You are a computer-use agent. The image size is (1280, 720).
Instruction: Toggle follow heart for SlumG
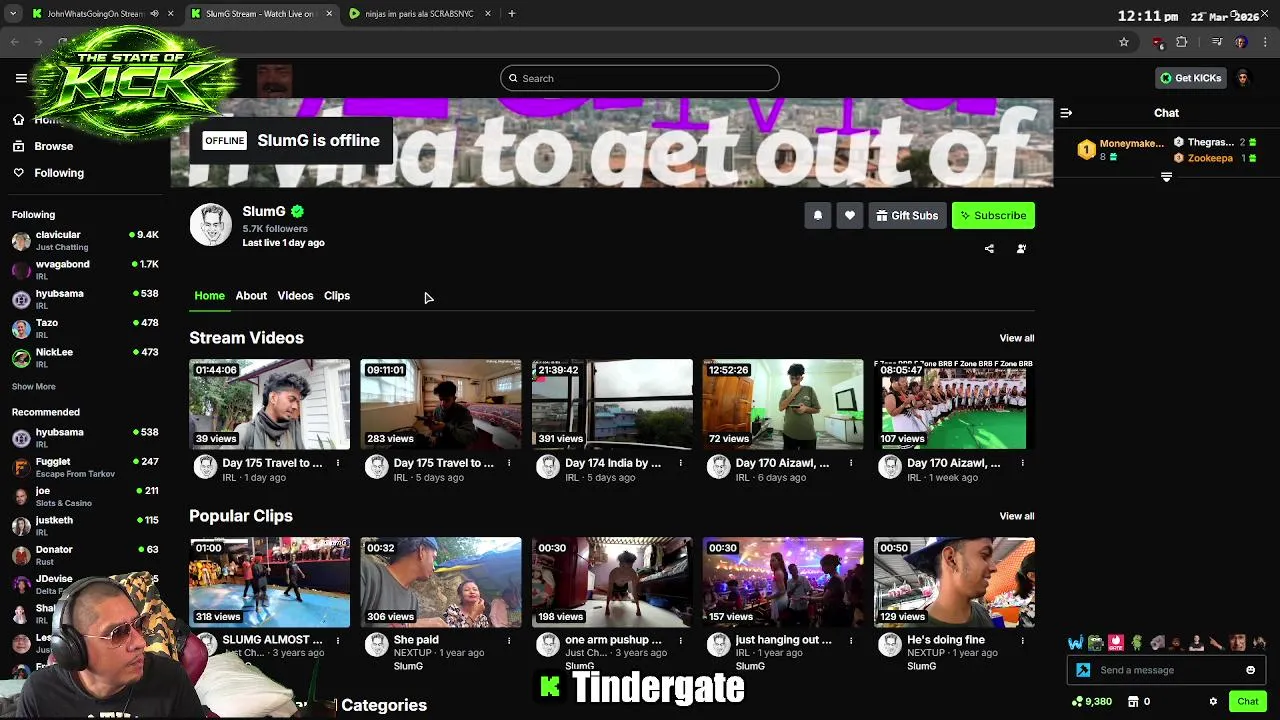click(849, 215)
